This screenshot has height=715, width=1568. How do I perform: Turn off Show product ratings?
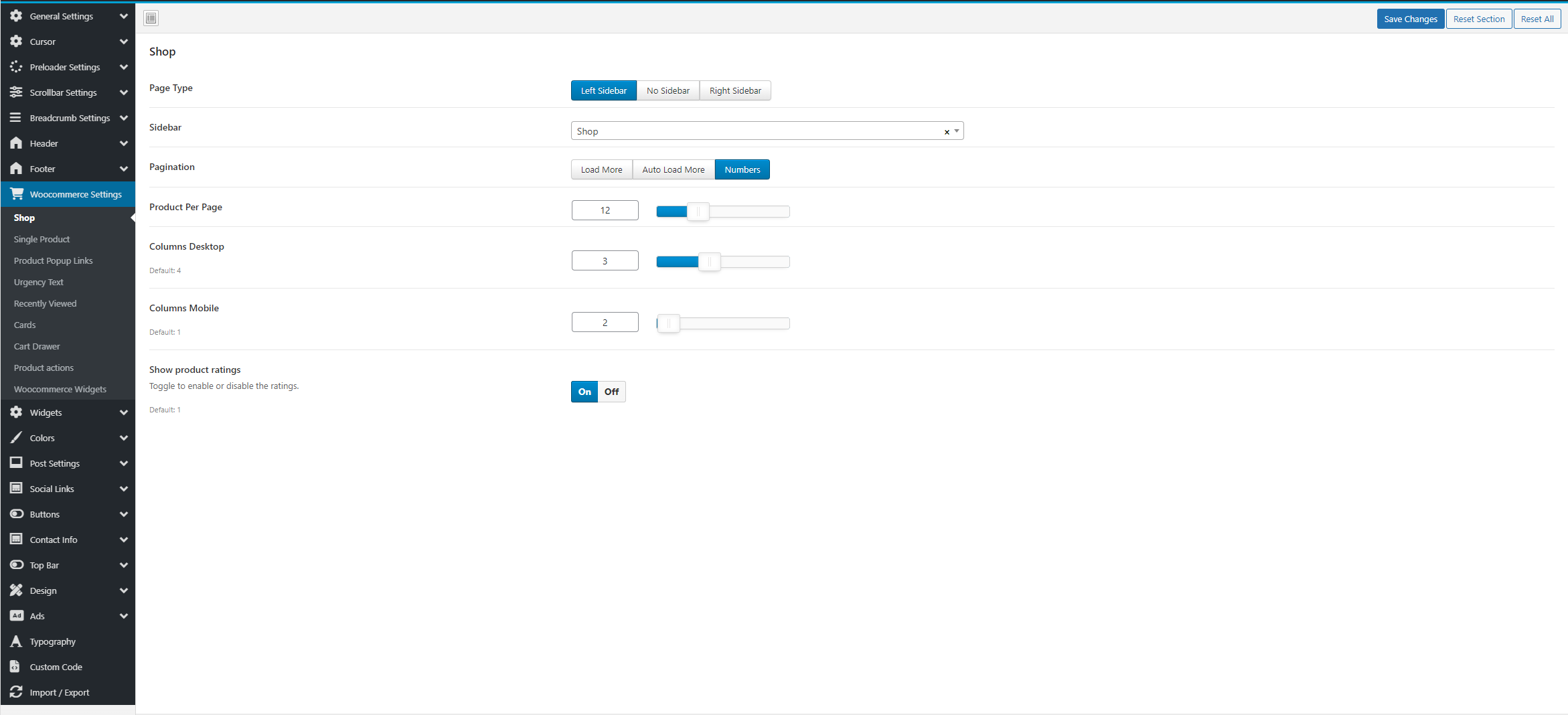(611, 392)
